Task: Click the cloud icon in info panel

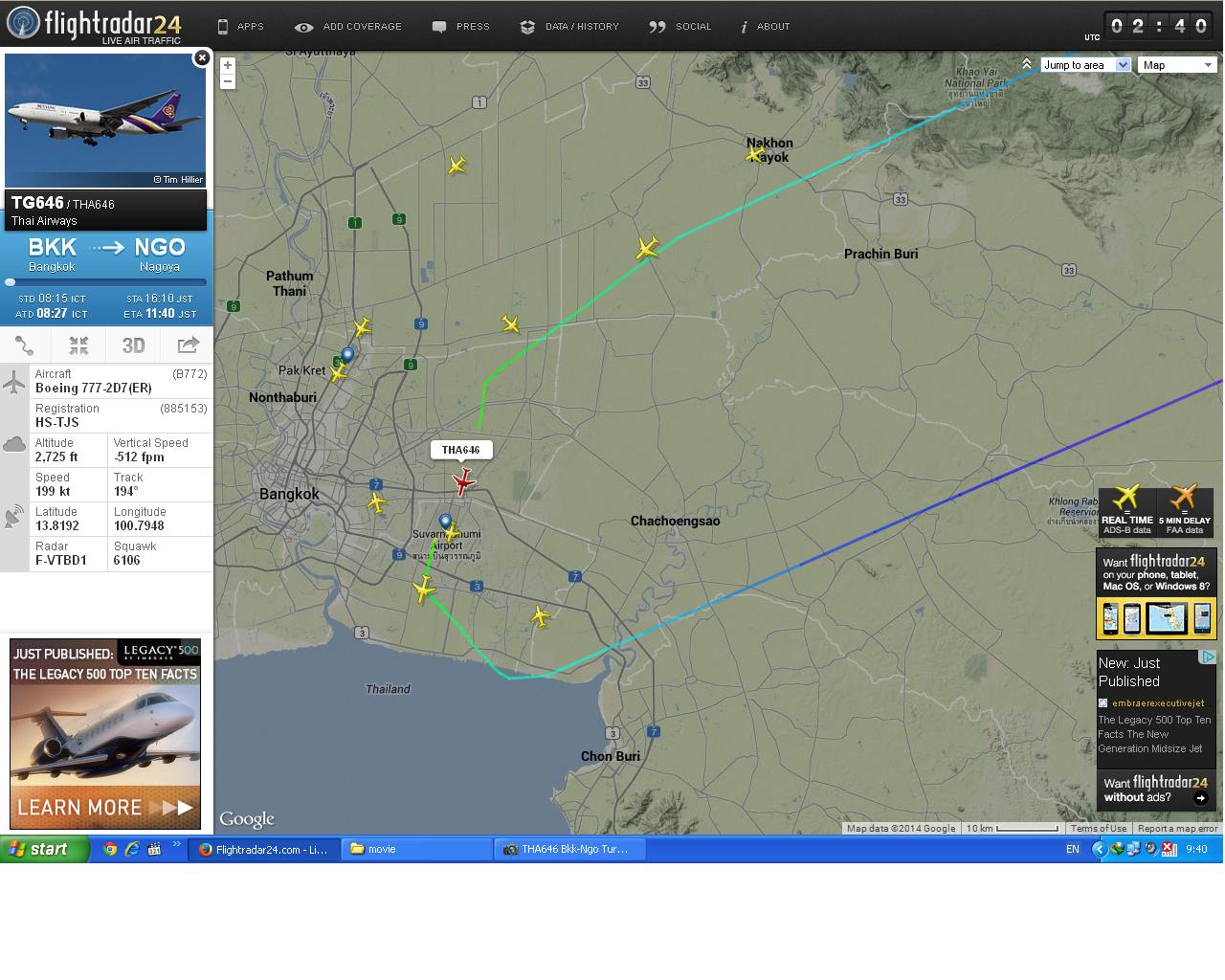Action: pos(14,444)
